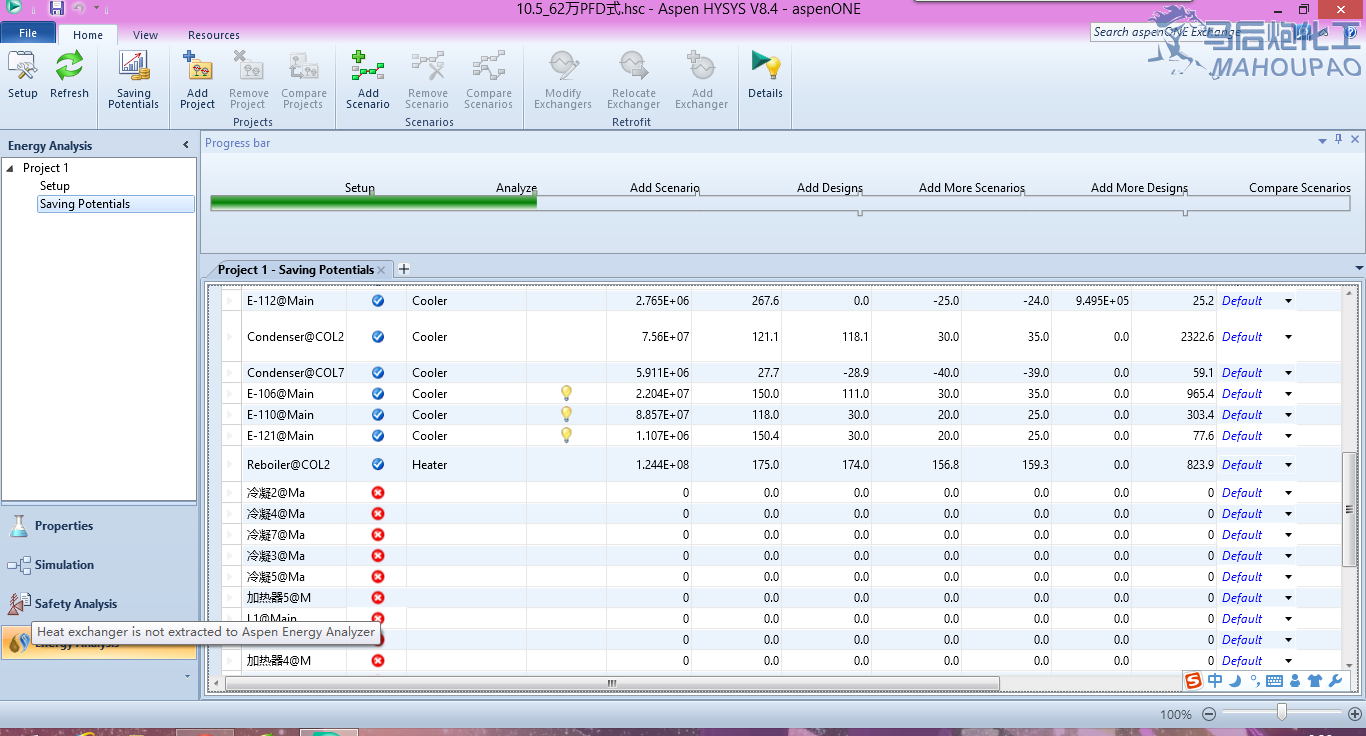Image resolution: width=1366 pixels, height=736 pixels.
Task: Click Condenser@COL7 name cell
Action: click(x=294, y=373)
